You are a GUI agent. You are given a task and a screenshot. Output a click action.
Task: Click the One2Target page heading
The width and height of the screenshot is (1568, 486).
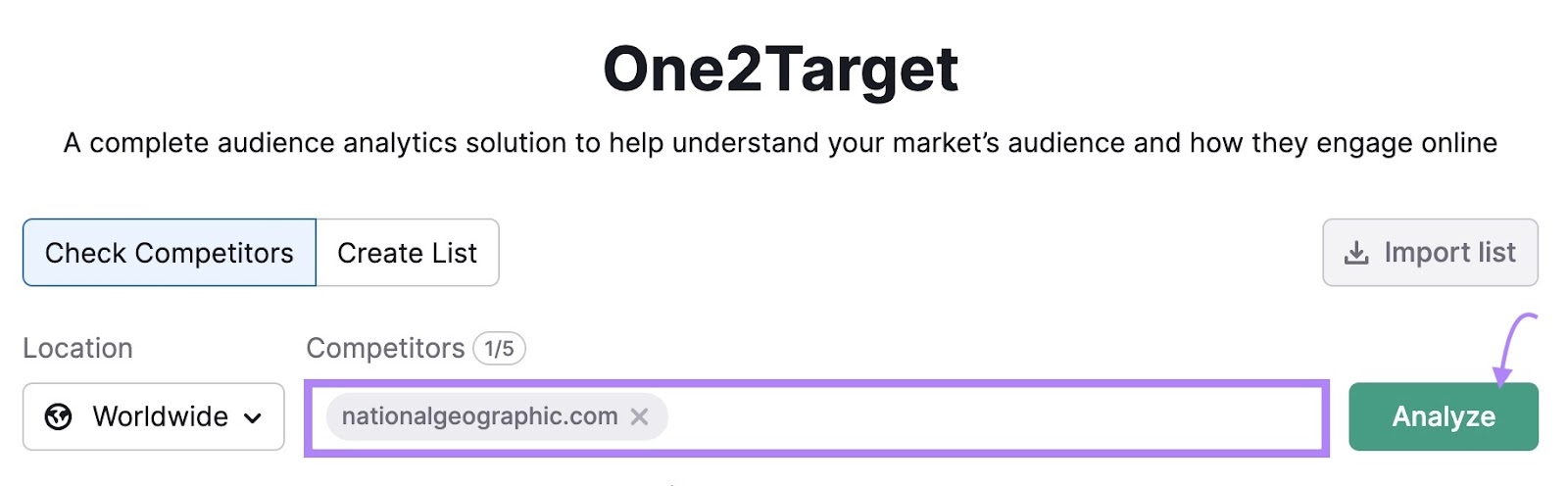click(780, 69)
